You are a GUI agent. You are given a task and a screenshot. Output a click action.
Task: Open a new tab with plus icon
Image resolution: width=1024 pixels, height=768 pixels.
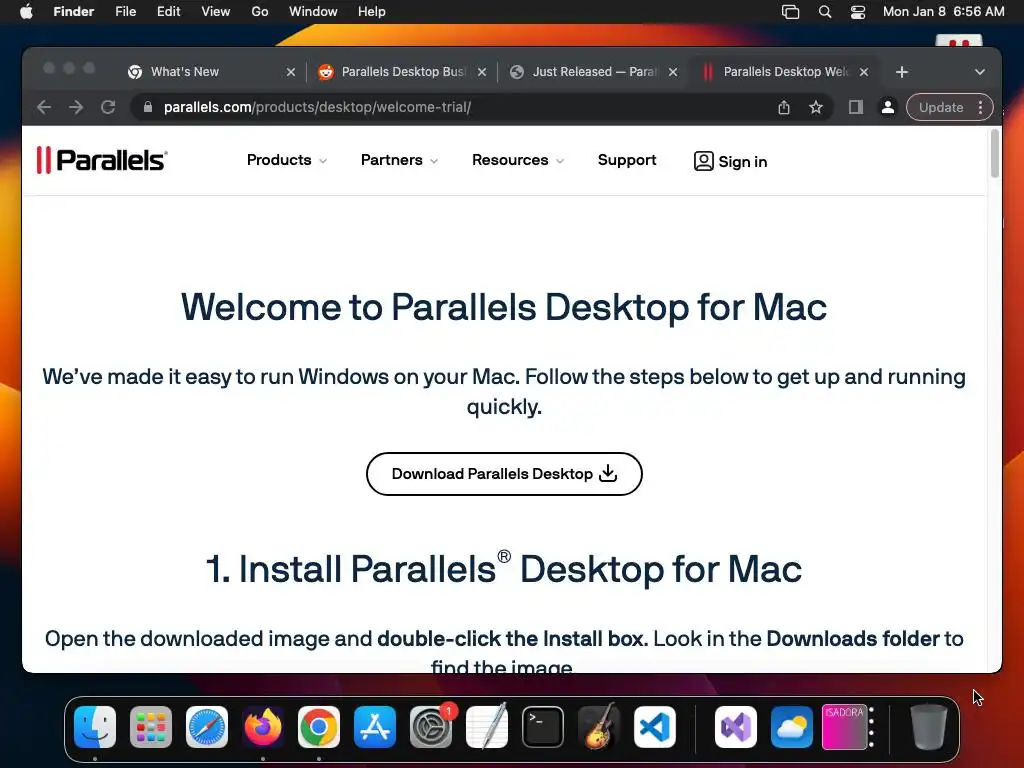(902, 72)
